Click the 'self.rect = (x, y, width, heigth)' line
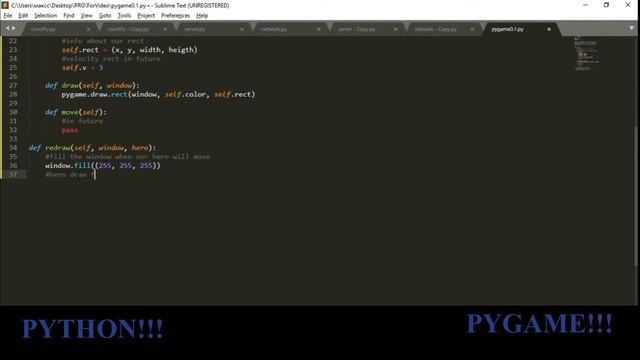 (129, 50)
